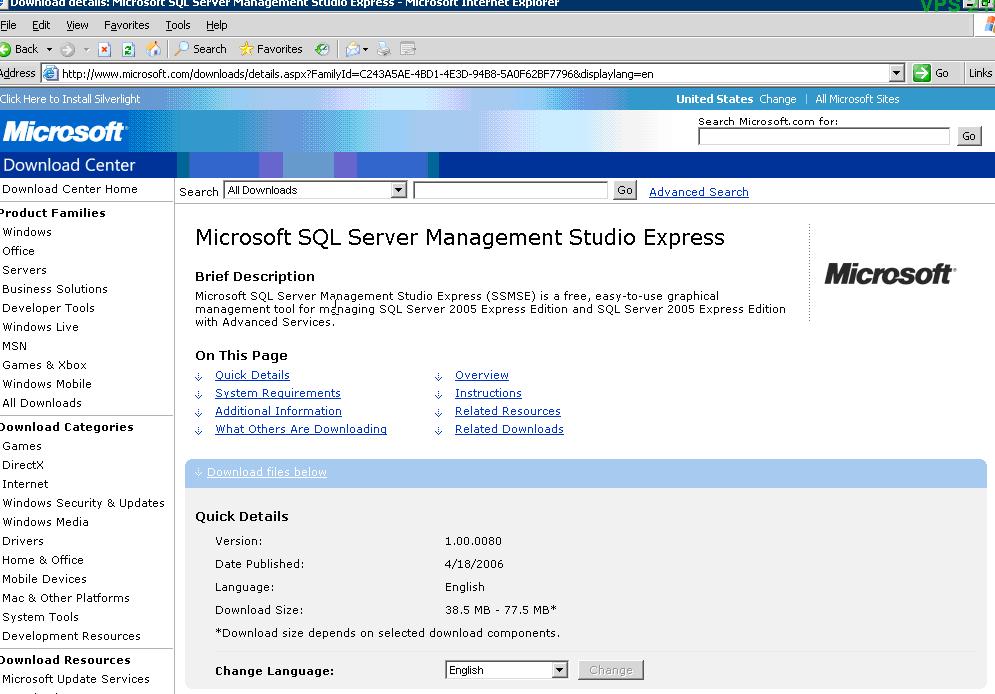Click the Additional Information link
Viewport: 995px width, 694px height.
[x=278, y=411]
